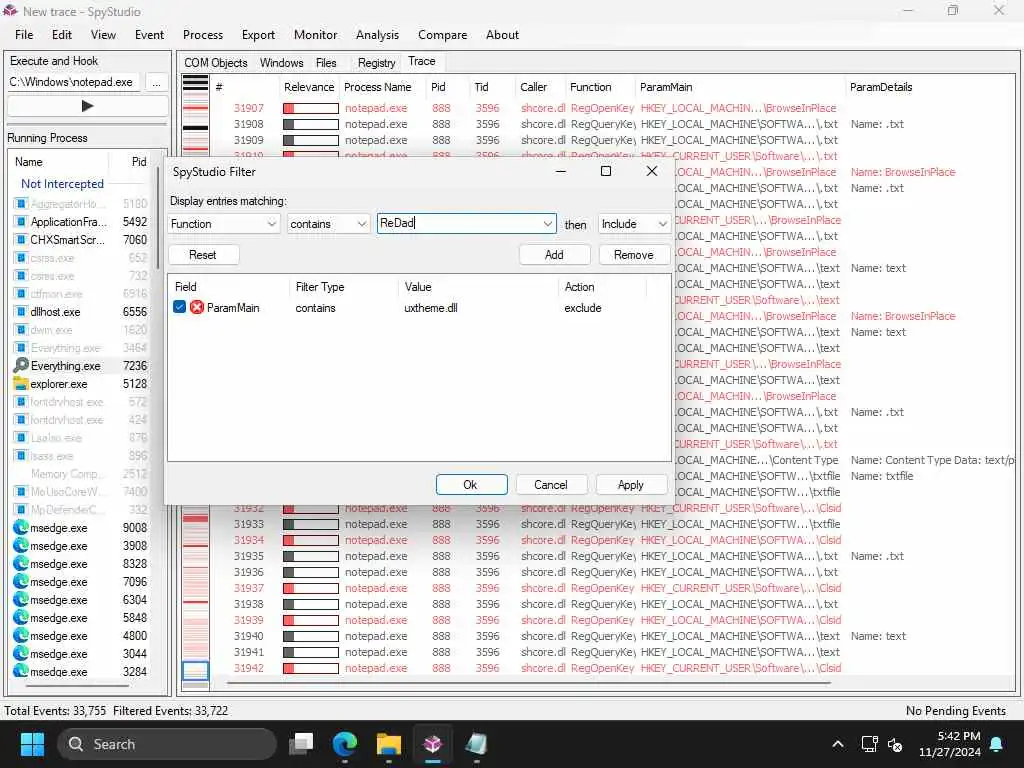Click the Relevance bar of event 31907
The image size is (1024, 768).
tap(311, 108)
